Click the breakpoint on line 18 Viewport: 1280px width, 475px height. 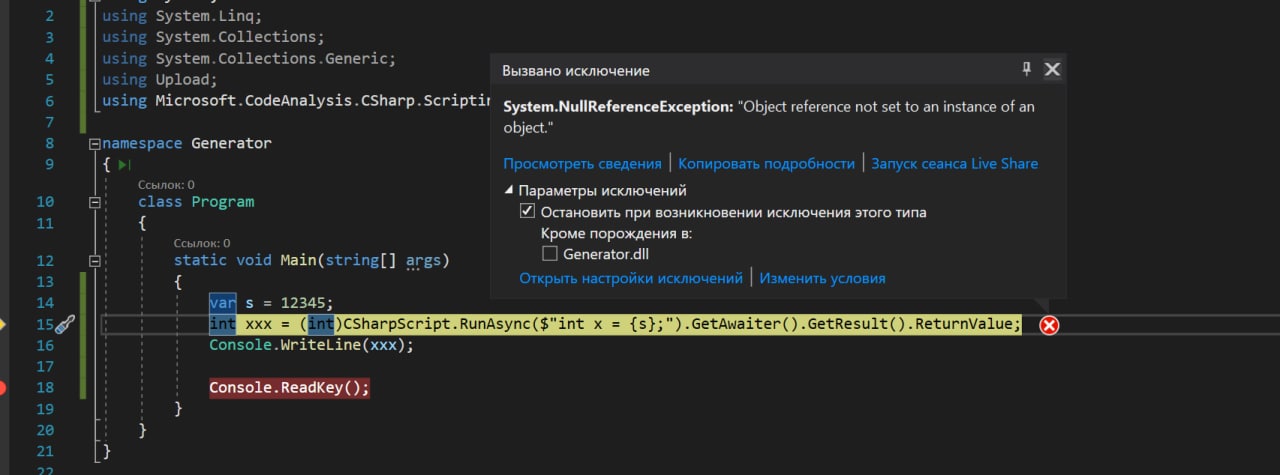(2, 387)
